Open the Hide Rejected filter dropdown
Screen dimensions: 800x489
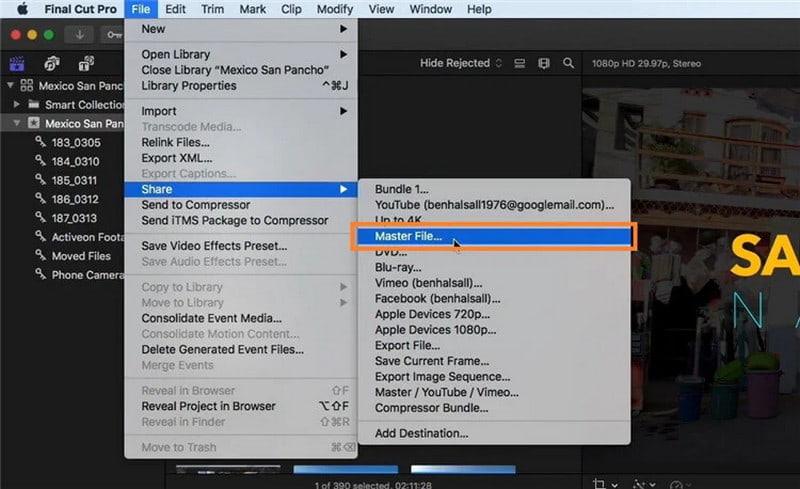pyautogui.click(x=461, y=63)
